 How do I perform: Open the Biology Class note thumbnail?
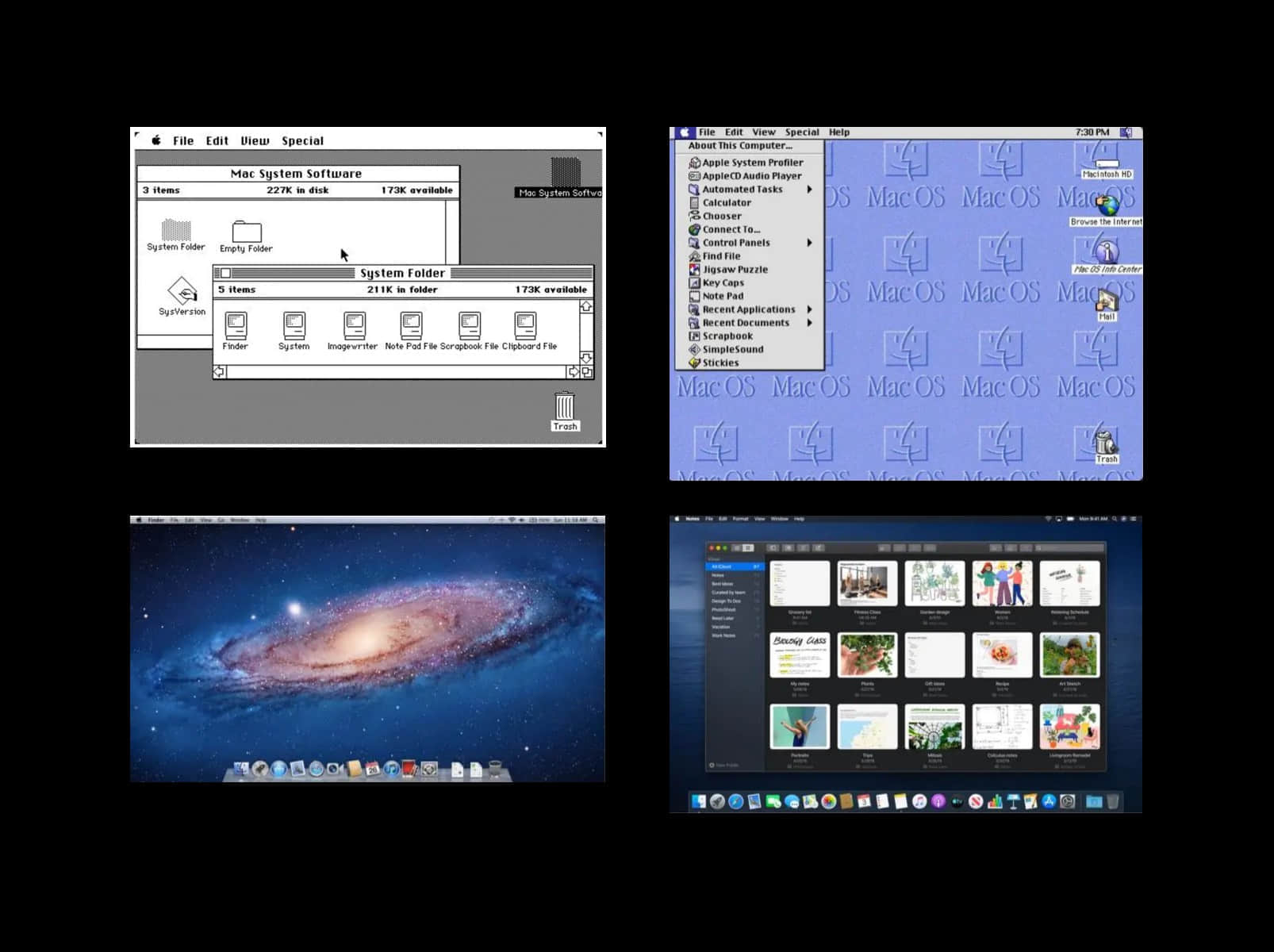[800, 654]
